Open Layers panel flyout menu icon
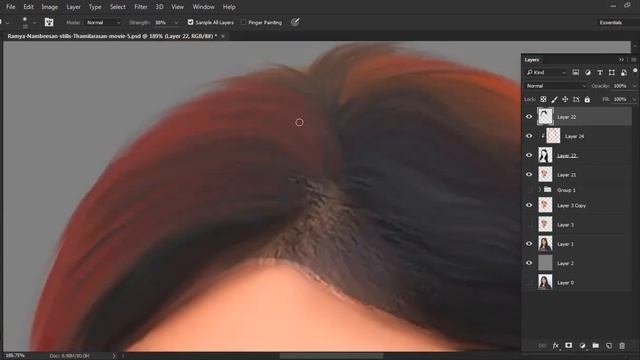 pos(633,60)
